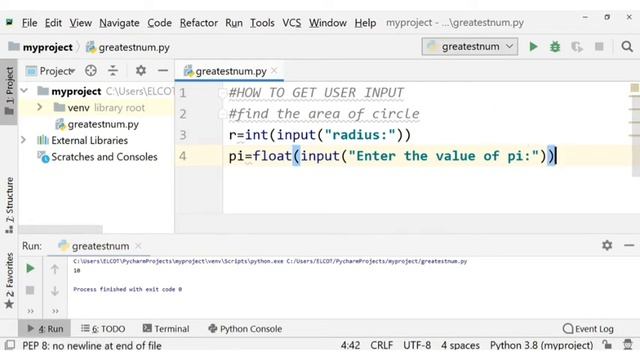Open the Tools menu

(x=262, y=23)
